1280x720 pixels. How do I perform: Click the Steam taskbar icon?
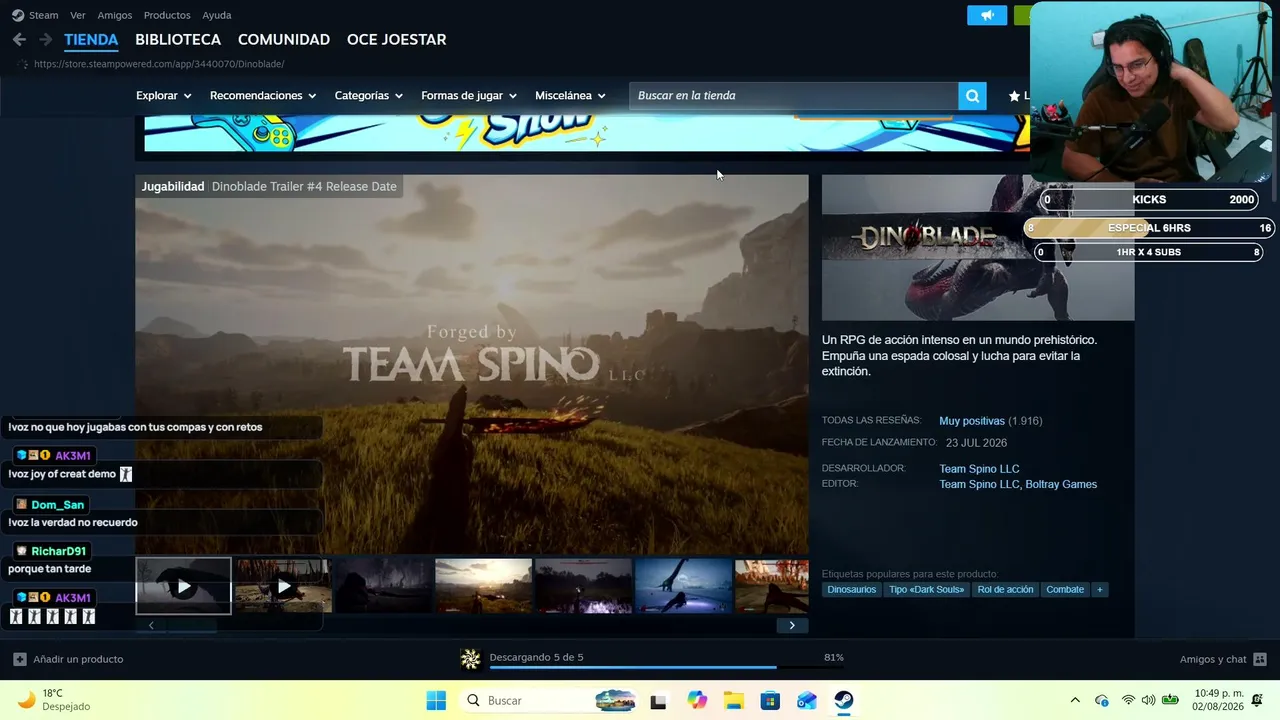844,701
